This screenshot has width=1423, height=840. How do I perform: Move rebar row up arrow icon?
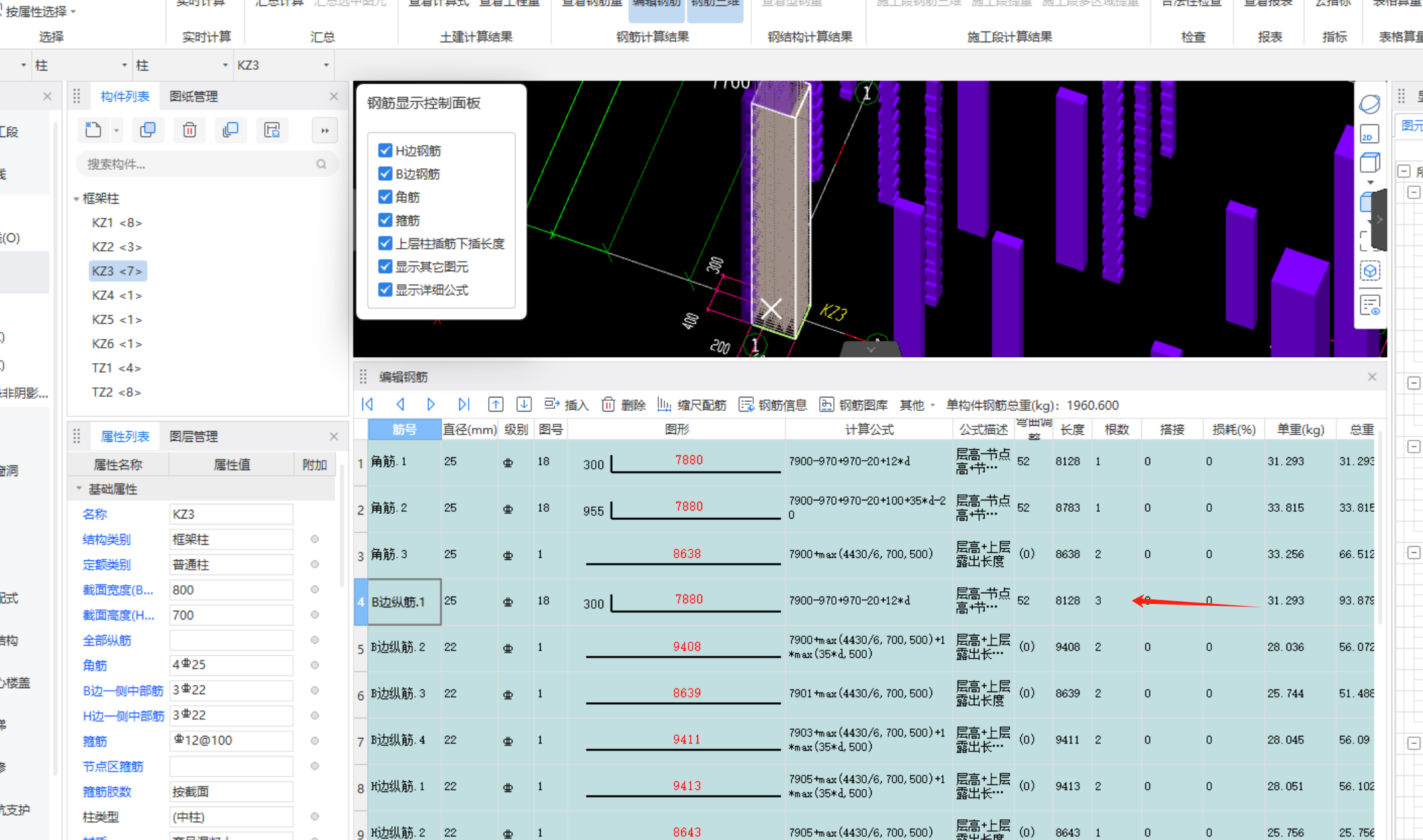[x=496, y=405]
